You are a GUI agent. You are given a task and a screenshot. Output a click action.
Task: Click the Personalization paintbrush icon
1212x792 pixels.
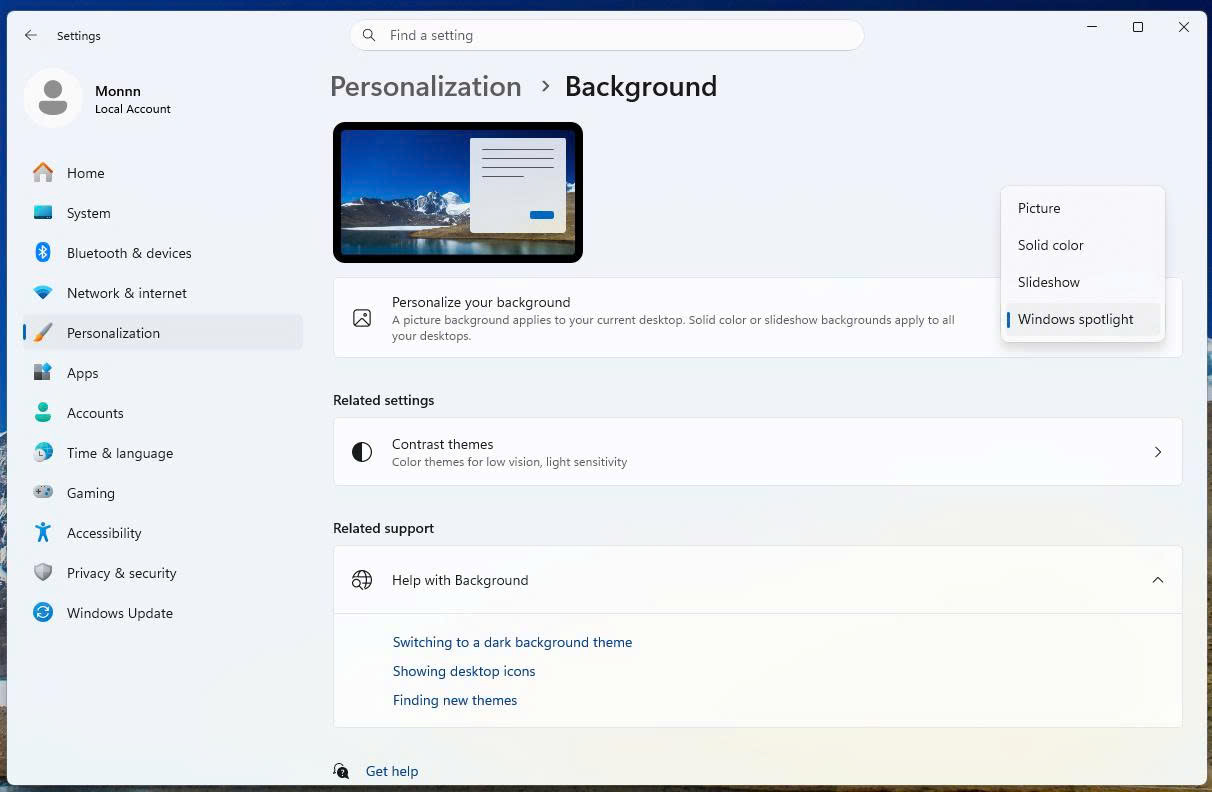tap(43, 333)
